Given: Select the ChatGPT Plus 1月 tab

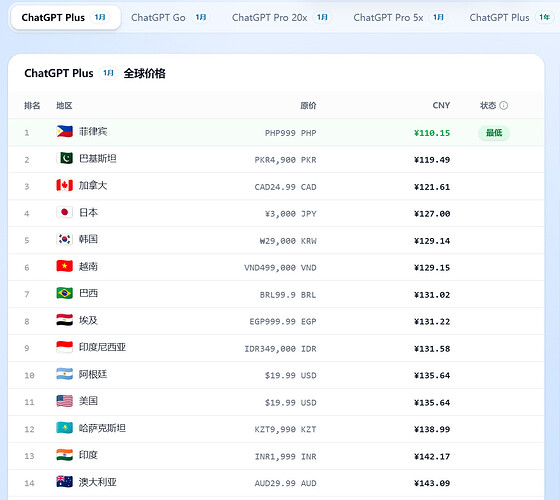Looking at the screenshot, I should (x=66, y=18).
